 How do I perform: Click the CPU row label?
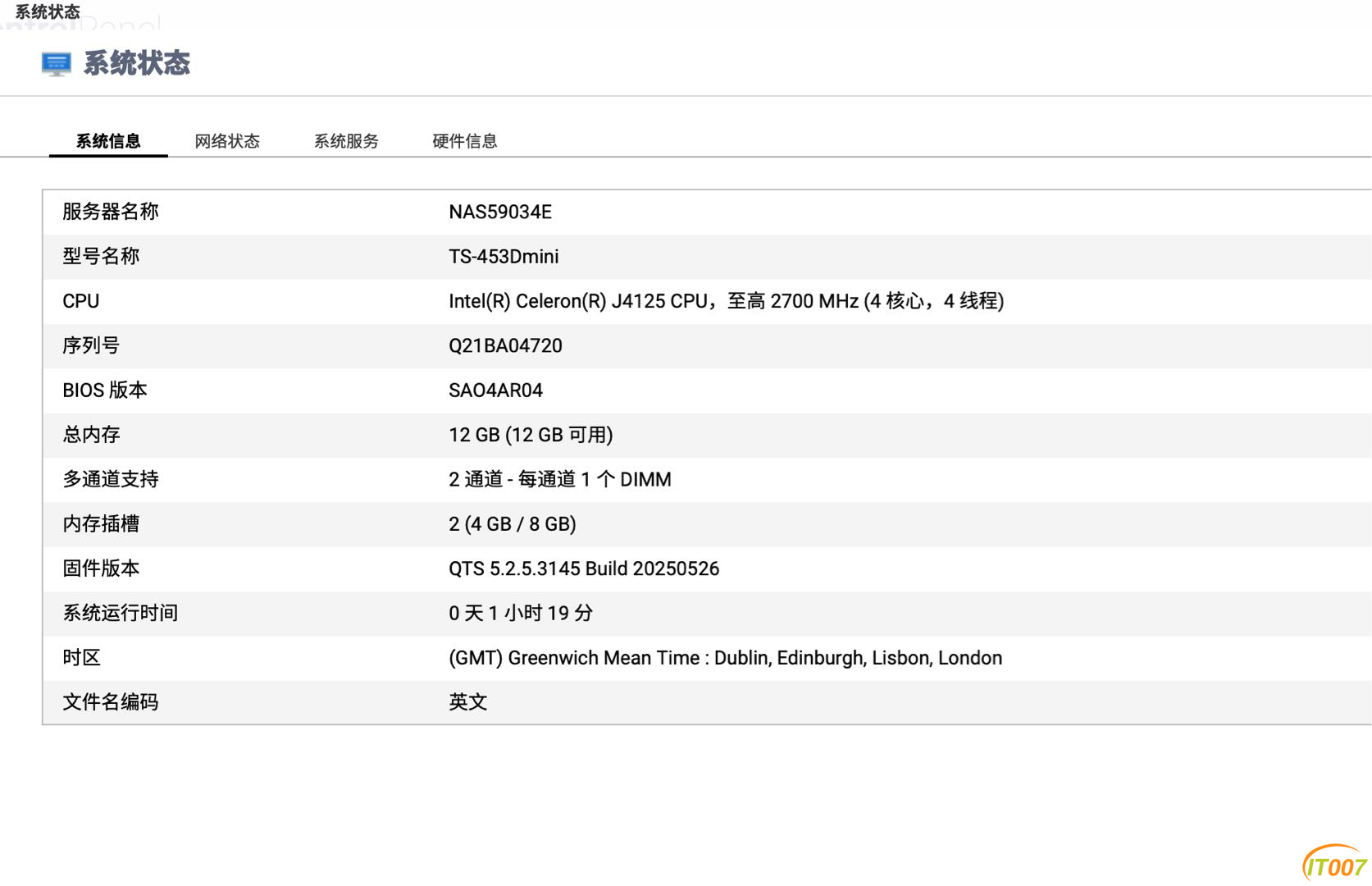tap(81, 301)
